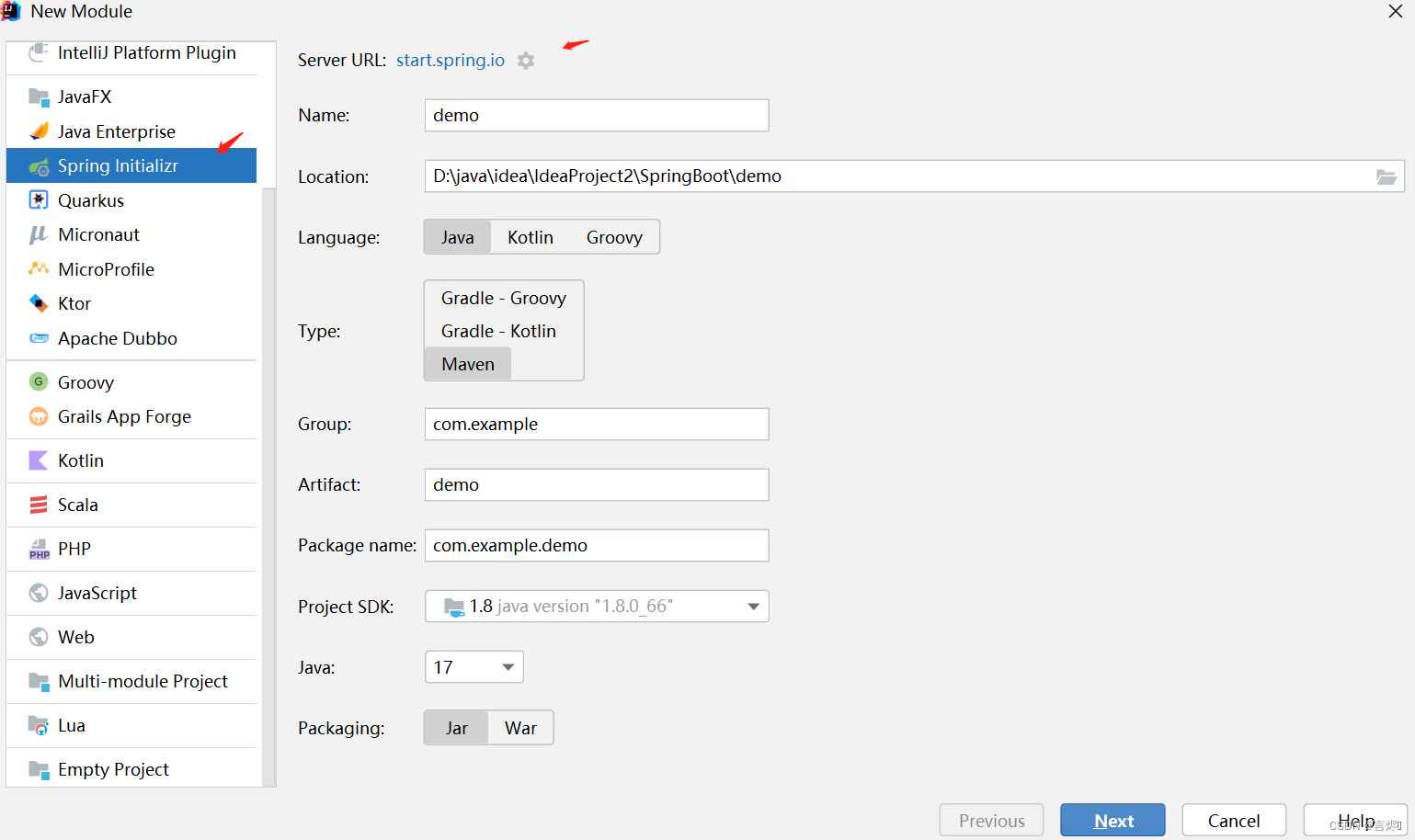This screenshot has height=840, width=1415.
Task: Browse location with folder icon
Action: pyautogui.click(x=1386, y=176)
